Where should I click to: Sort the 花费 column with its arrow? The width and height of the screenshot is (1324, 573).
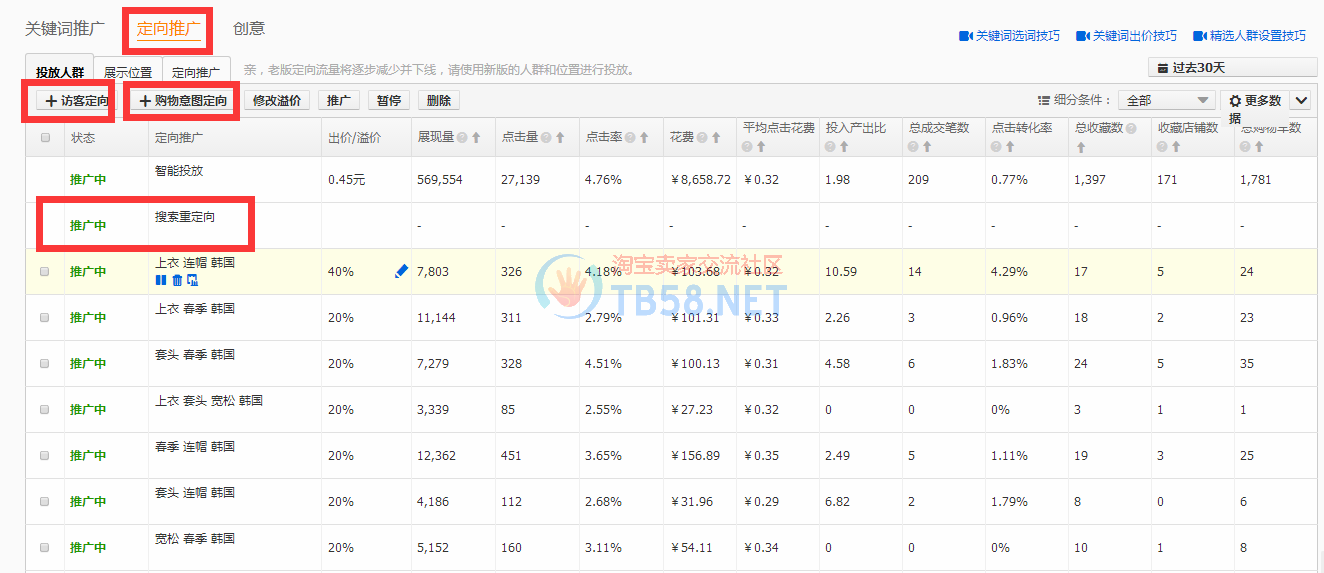point(719,138)
